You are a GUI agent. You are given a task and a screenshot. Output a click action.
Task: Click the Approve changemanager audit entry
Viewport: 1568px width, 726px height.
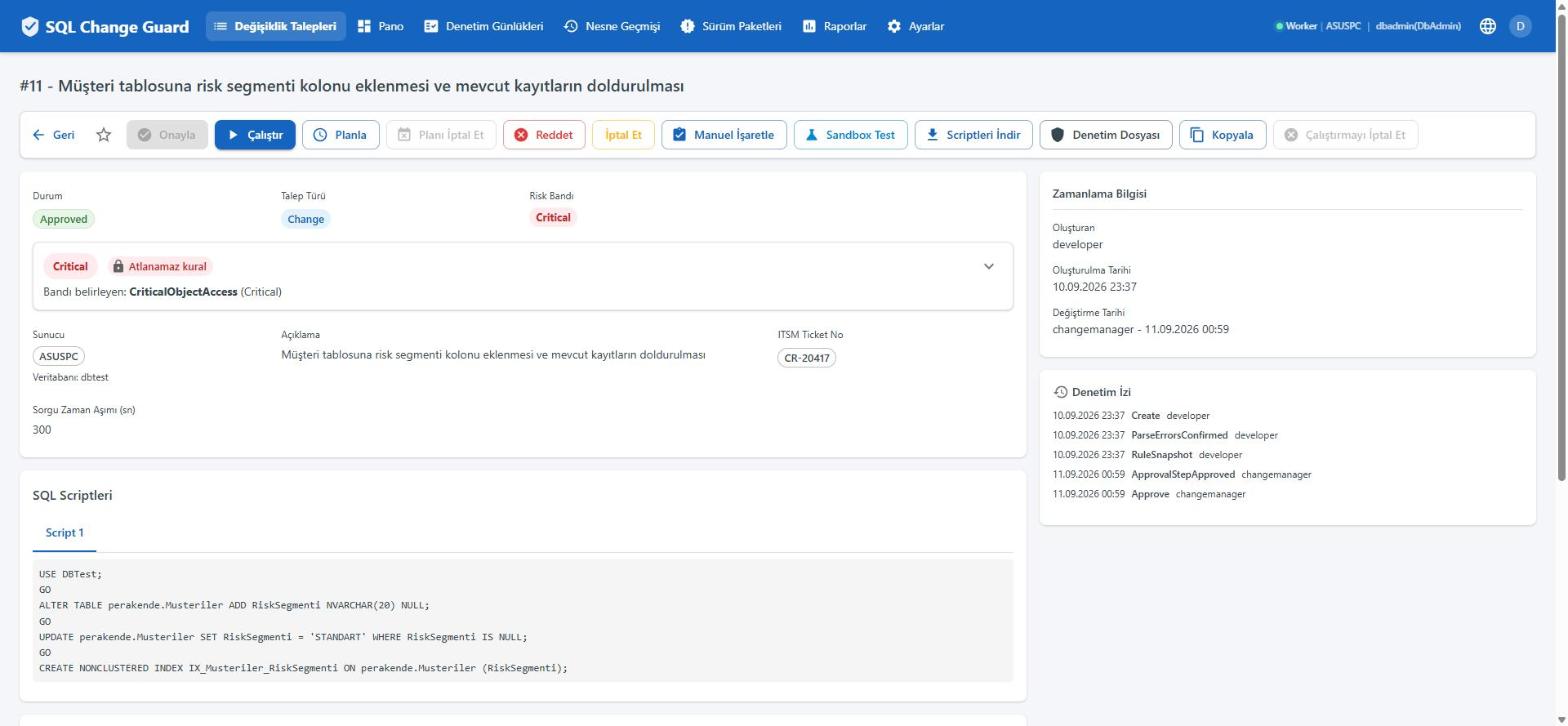[1149, 494]
